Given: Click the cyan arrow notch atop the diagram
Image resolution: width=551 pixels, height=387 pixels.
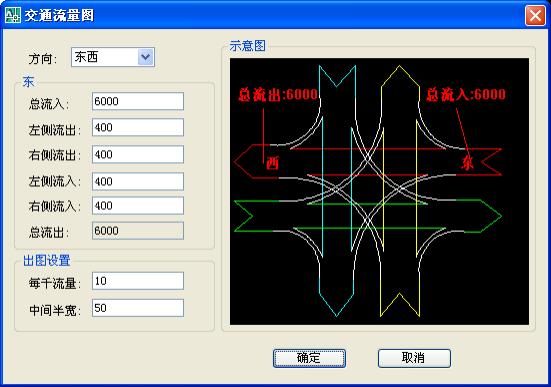Looking at the screenshot, I should coord(337,76).
